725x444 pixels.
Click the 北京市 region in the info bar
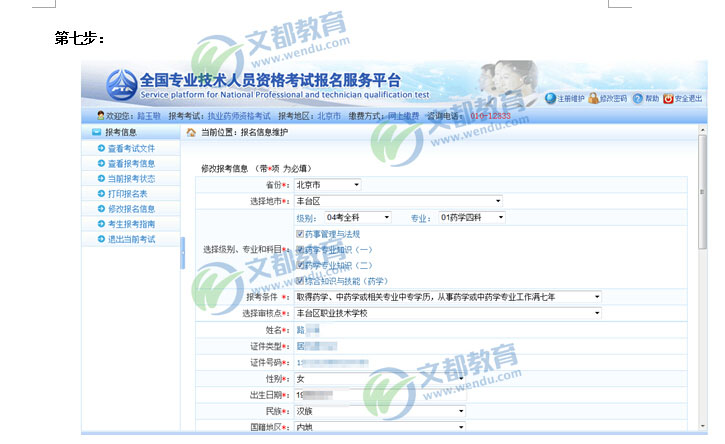click(x=329, y=116)
